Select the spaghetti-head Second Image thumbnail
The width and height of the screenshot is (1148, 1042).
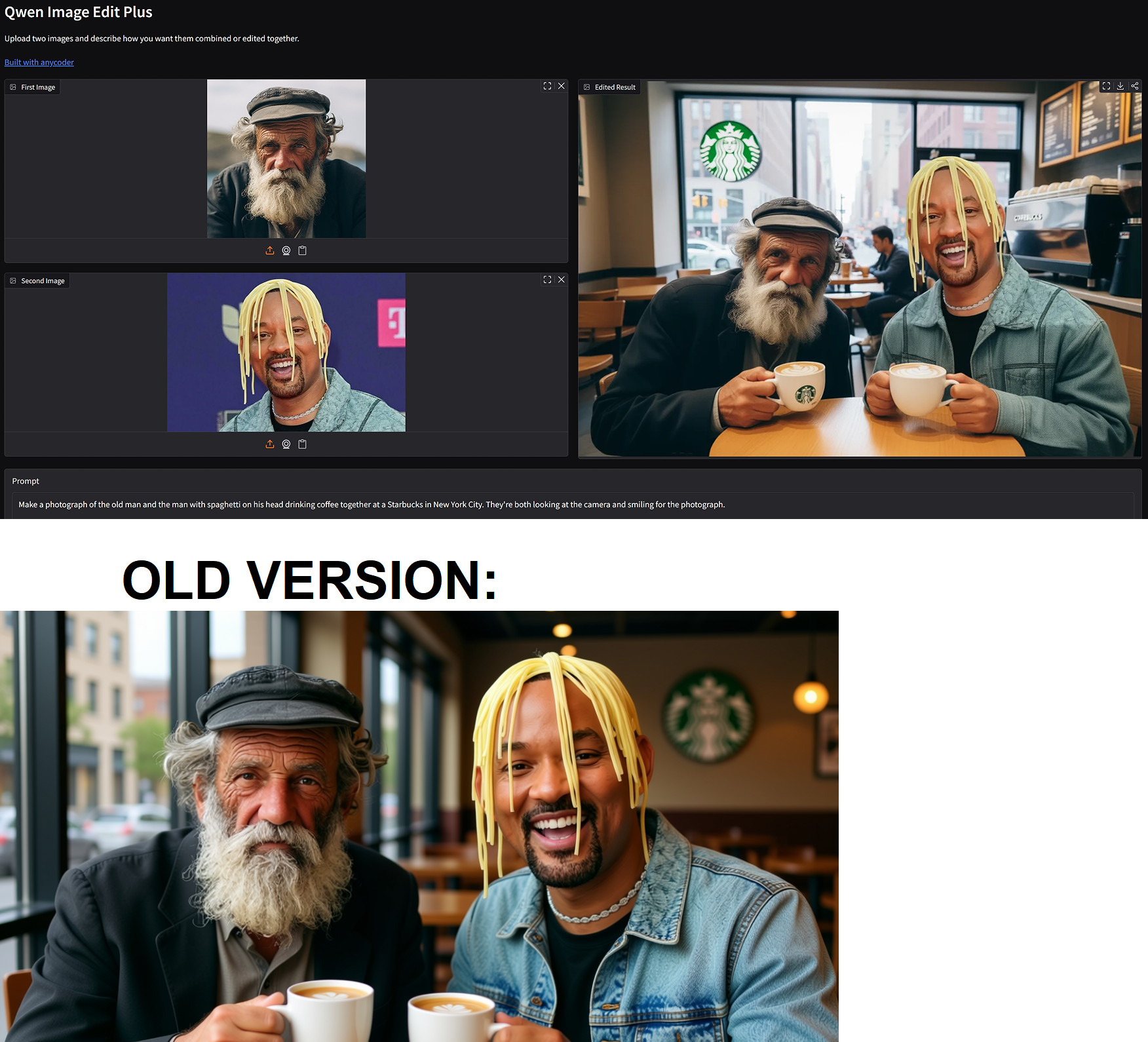pyautogui.click(x=286, y=352)
